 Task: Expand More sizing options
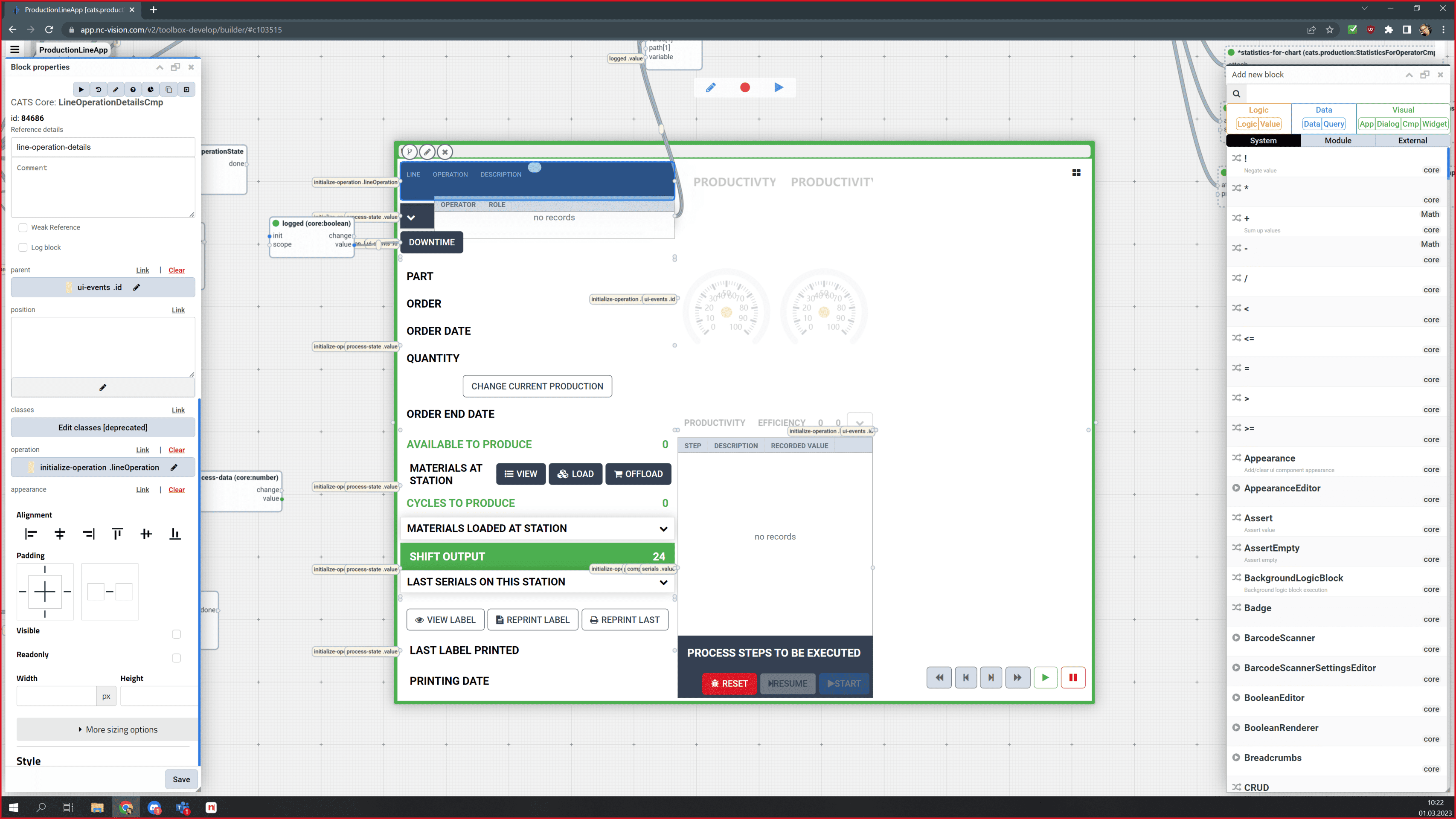pyautogui.click(x=108, y=730)
